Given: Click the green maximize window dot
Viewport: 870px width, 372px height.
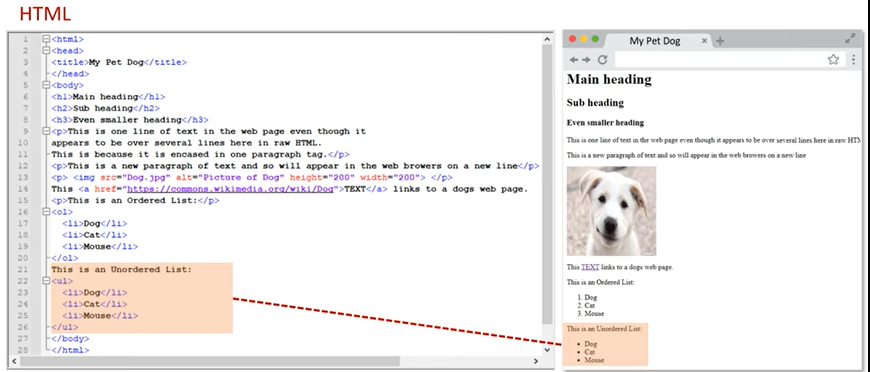Looking at the screenshot, I should tap(595, 39).
